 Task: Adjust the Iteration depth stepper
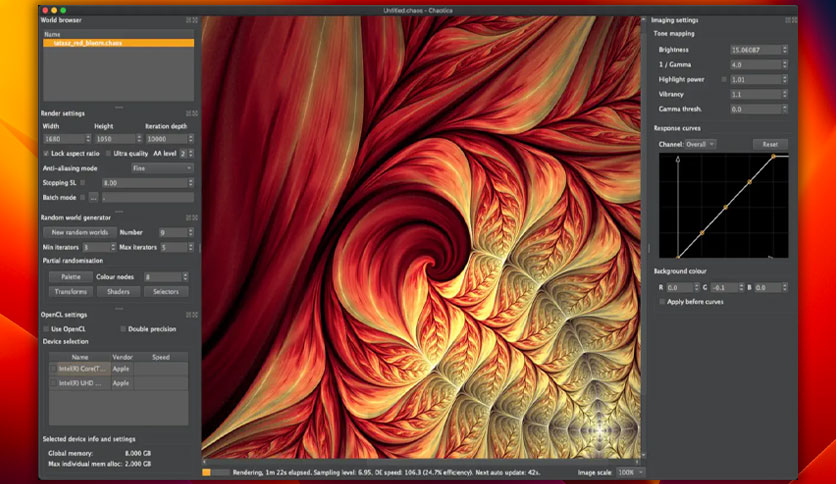point(190,139)
